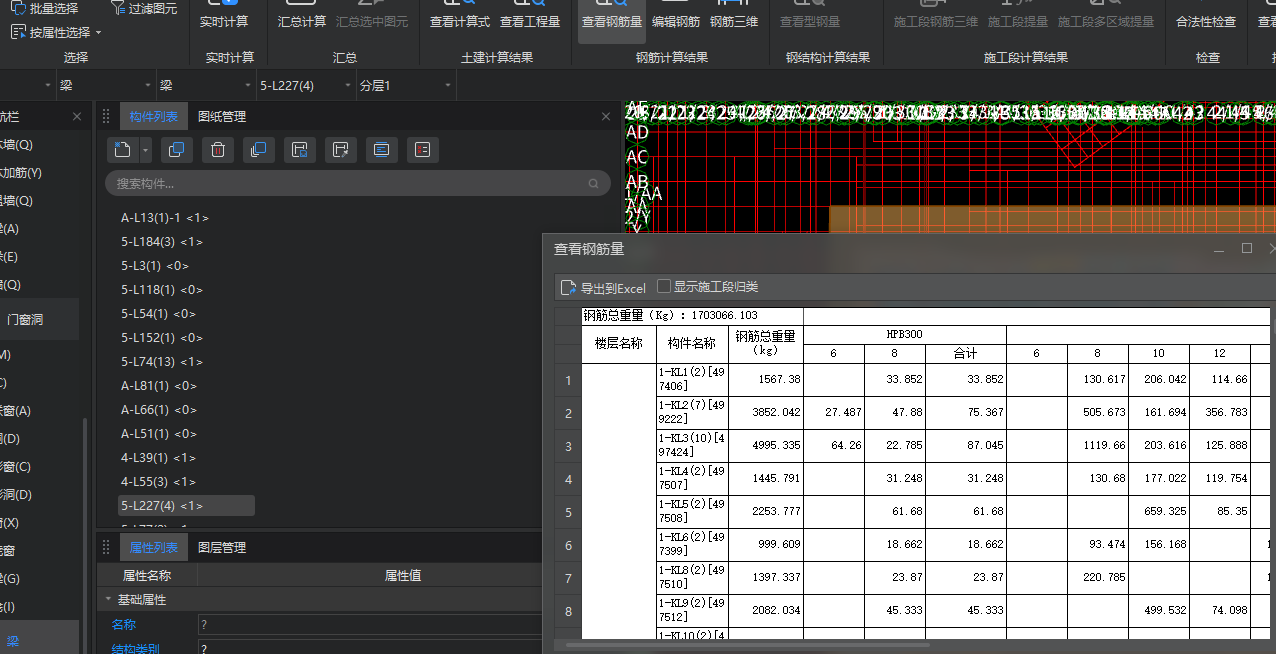The height and width of the screenshot is (654, 1276).
Task: Select component 5-L118(1) <0>
Action: (x=162, y=290)
